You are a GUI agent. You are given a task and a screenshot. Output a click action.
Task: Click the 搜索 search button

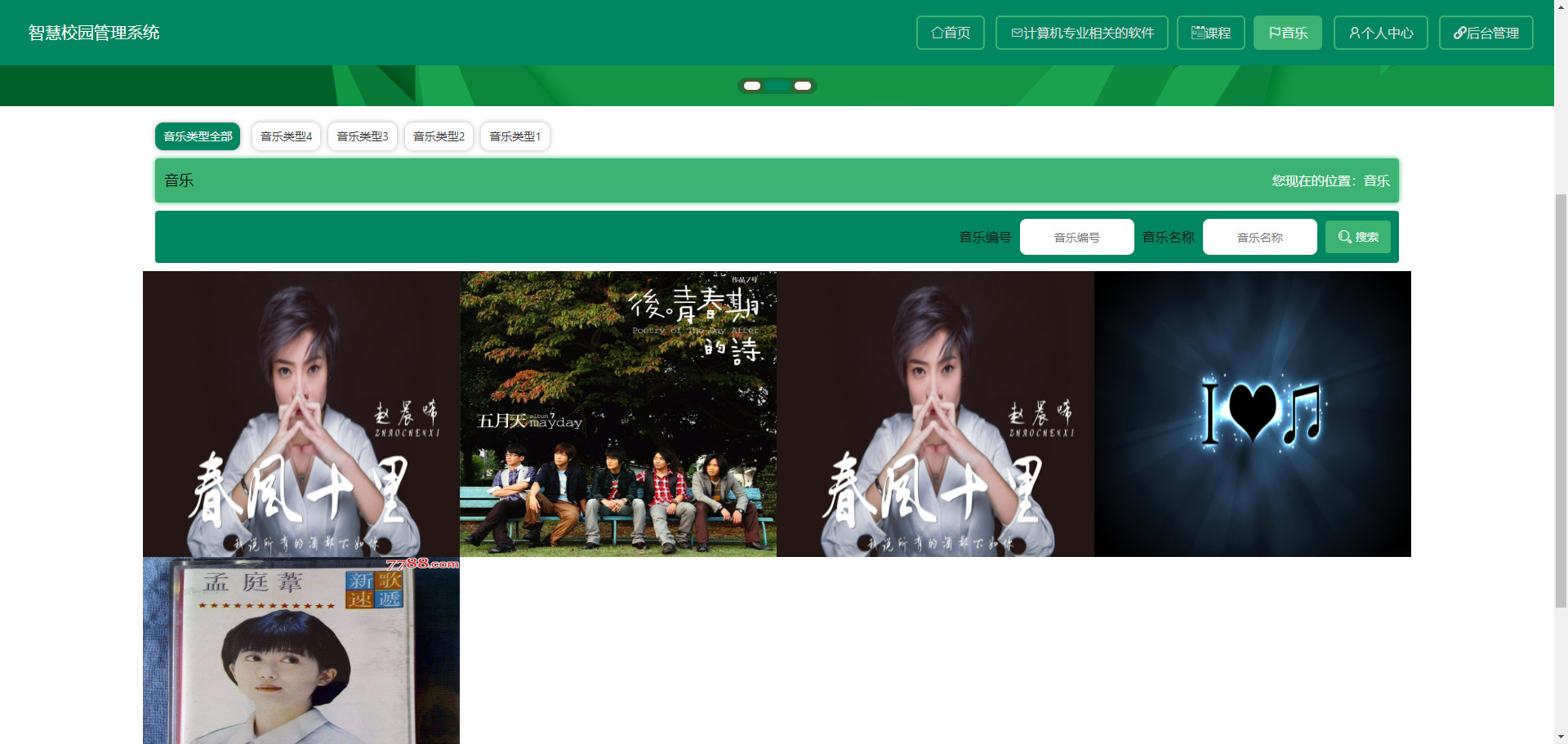tap(1357, 237)
